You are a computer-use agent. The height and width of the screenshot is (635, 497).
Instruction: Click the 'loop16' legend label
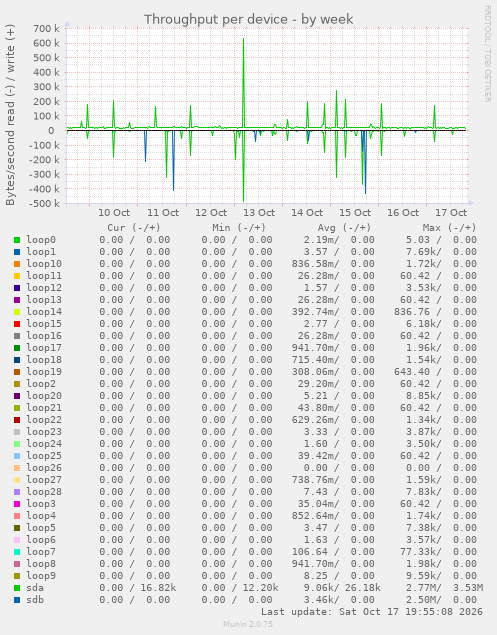tap(44, 336)
